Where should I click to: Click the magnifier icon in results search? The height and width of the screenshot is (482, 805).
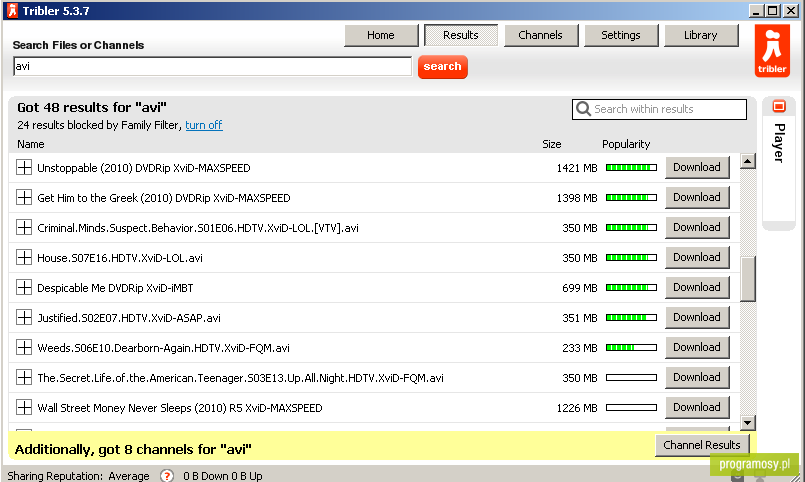[x=583, y=109]
